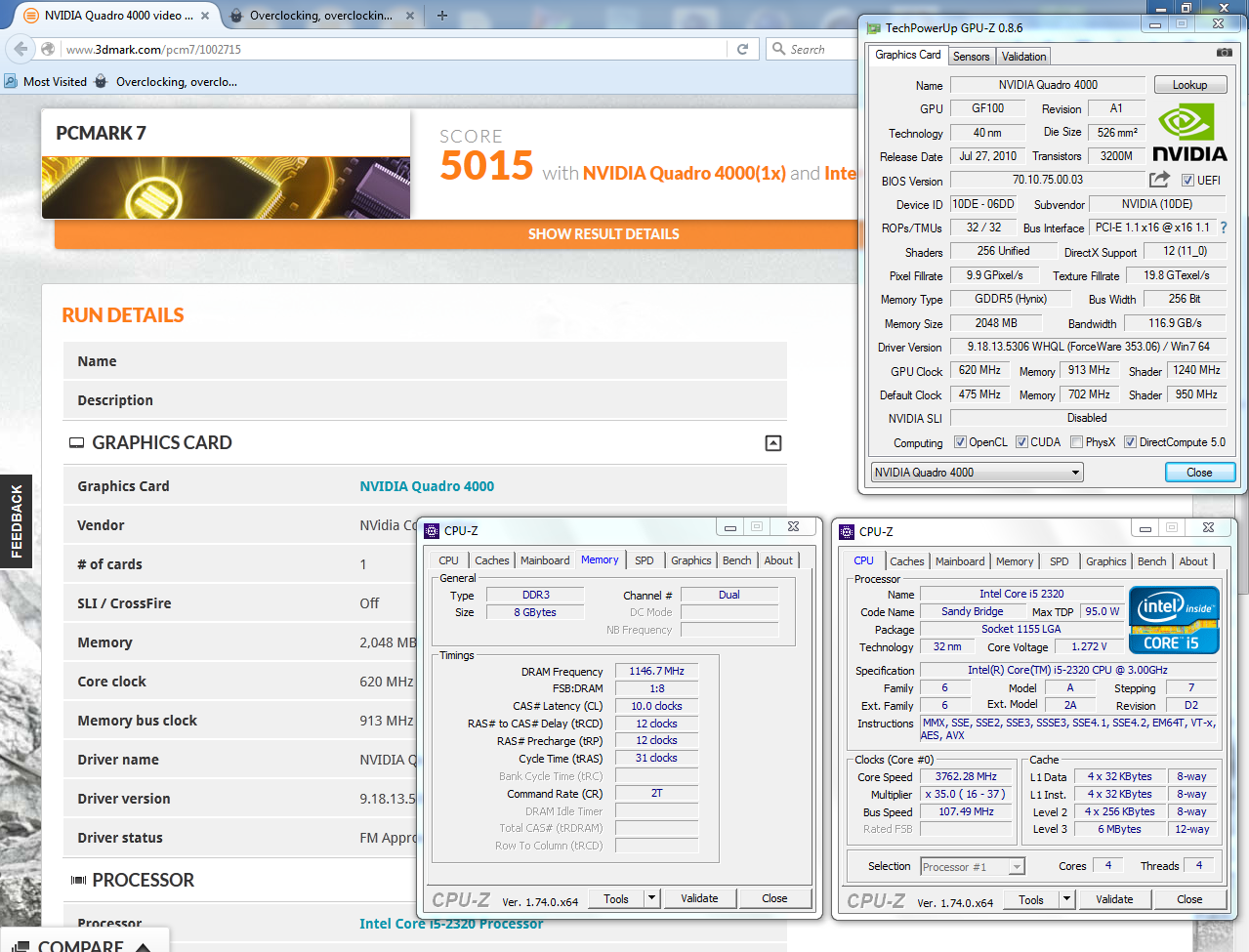This screenshot has width=1249, height=952.
Task: Open the Processor #1 selection dropdown
Action: pyautogui.click(x=973, y=867)
